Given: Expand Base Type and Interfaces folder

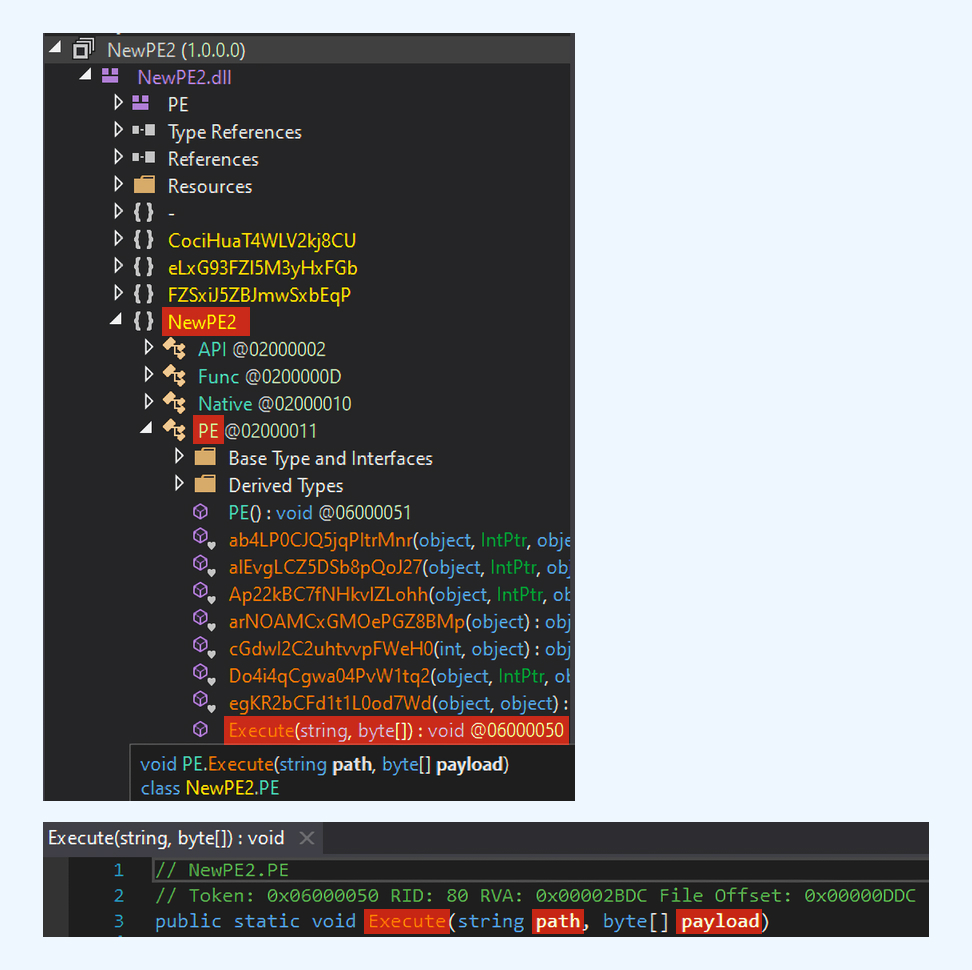Looking at the screenshot, I should pyautogui.click(x=179, y=456).
